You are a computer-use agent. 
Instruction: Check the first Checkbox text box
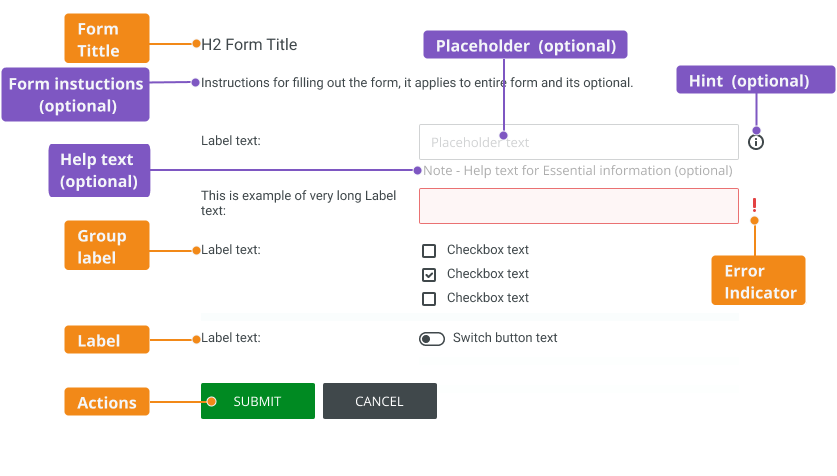(429, 250)
